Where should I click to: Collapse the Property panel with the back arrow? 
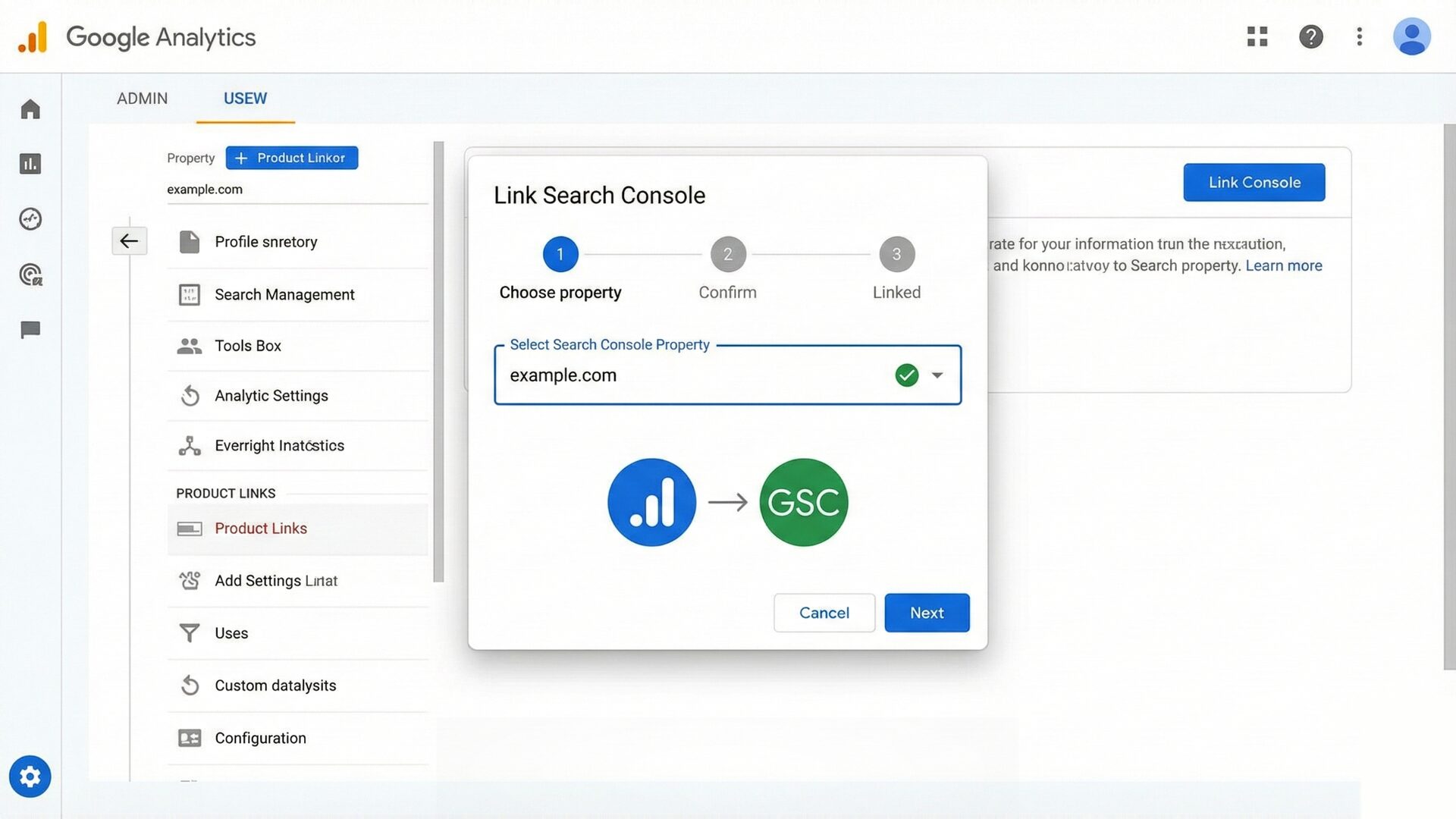click(129, 240)
